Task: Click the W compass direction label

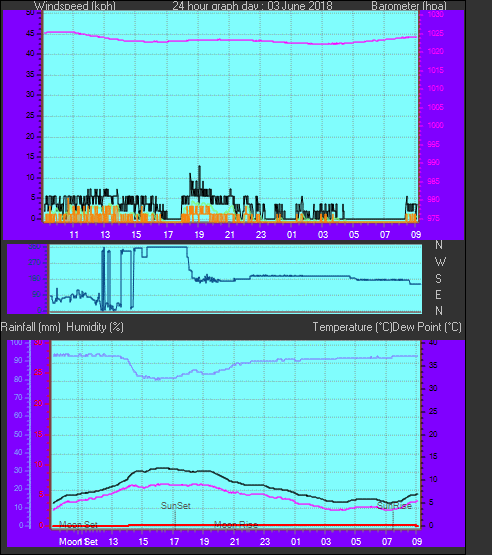Action: pos(440,262)
